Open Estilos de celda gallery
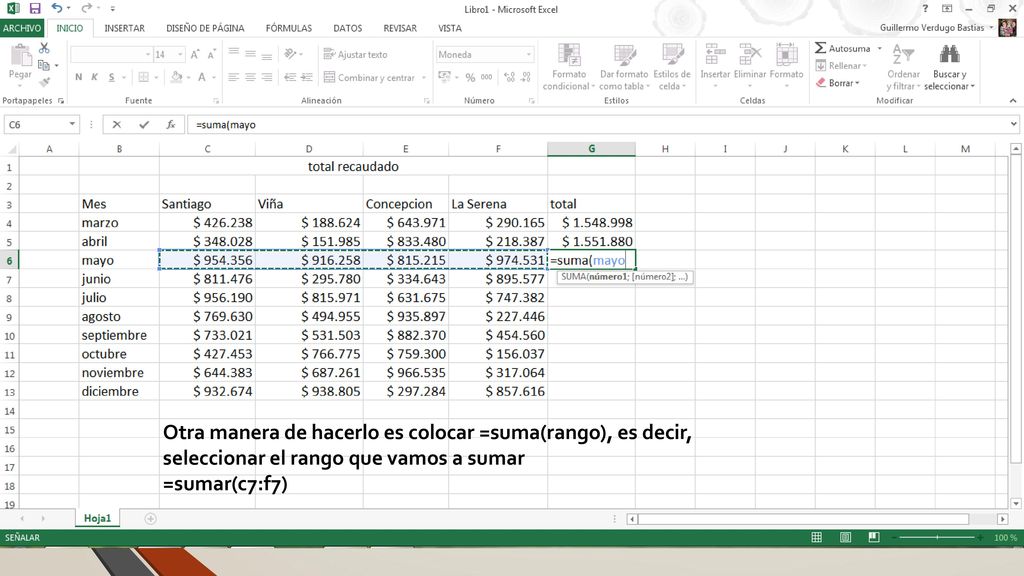Image resolution: width=1024 pixels, height=576 pixels. 671,67
